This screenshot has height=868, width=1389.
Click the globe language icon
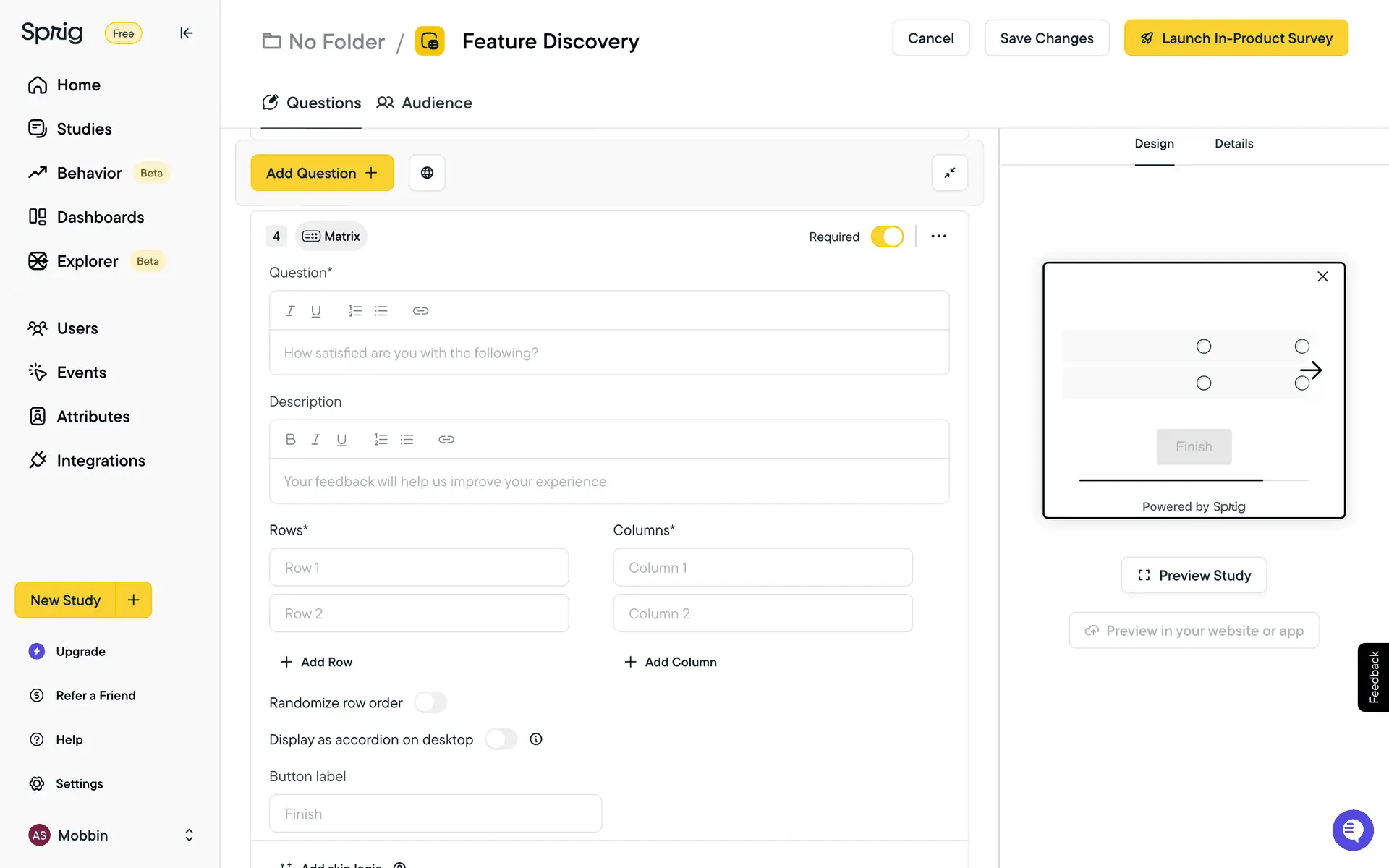tap(427, 173)
